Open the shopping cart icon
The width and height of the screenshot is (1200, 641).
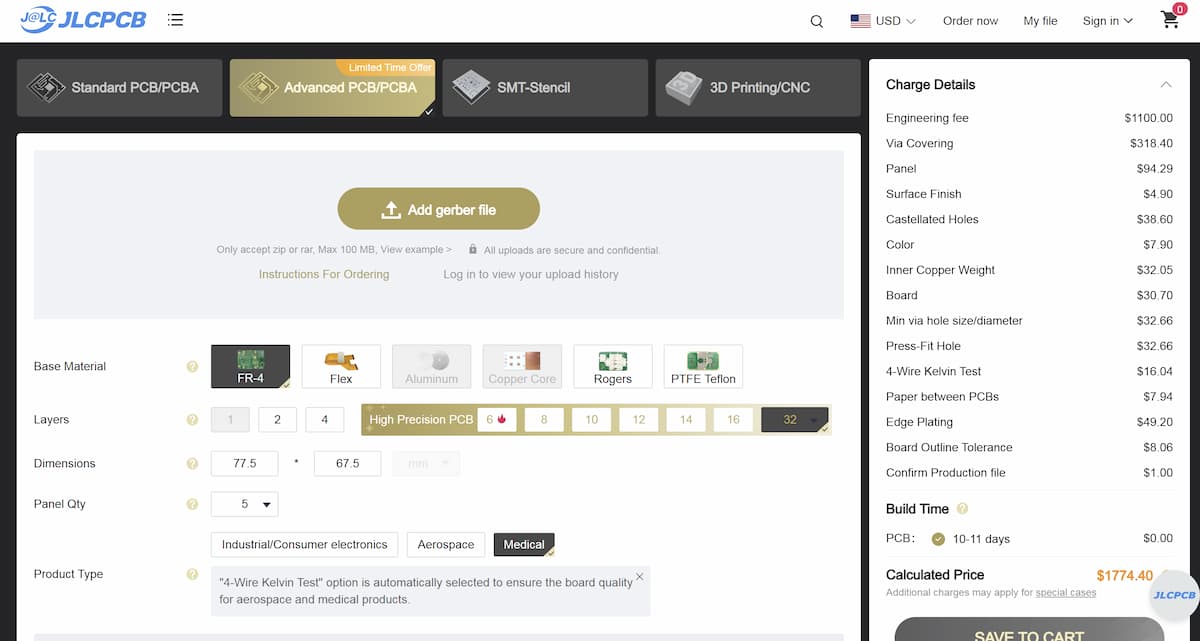point(1170,20)
